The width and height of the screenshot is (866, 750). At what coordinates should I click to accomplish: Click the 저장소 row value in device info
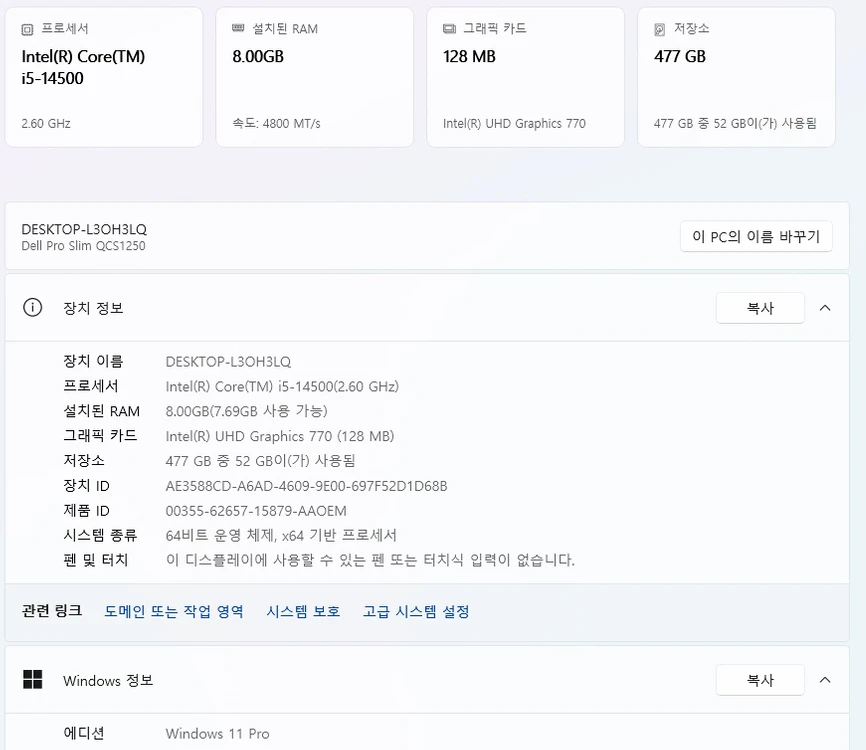tap(260, 461)
